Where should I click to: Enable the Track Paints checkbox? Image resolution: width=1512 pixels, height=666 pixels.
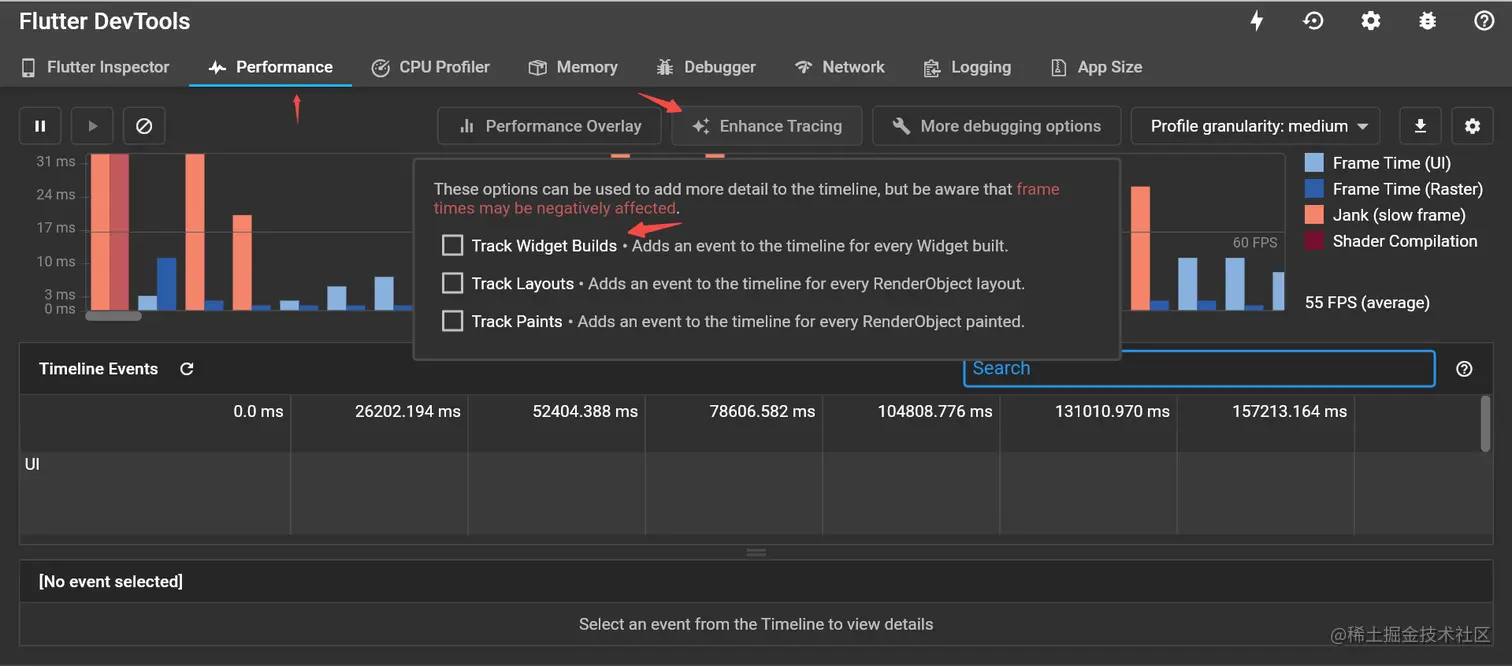tap(453, 321)
